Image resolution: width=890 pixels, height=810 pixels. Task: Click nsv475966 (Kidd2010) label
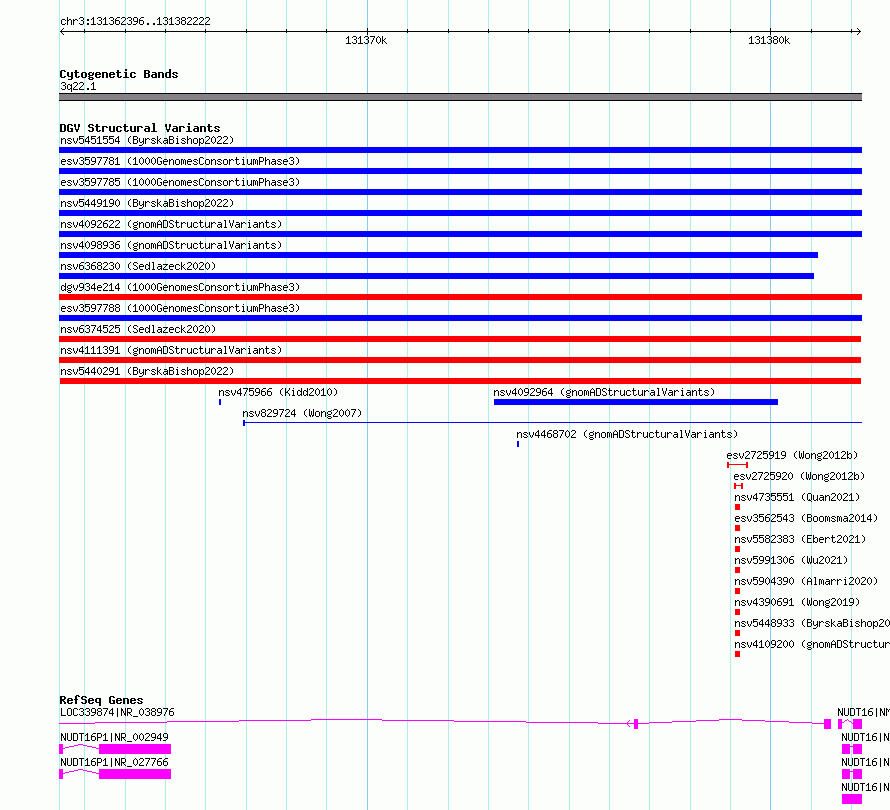(278, 392)
